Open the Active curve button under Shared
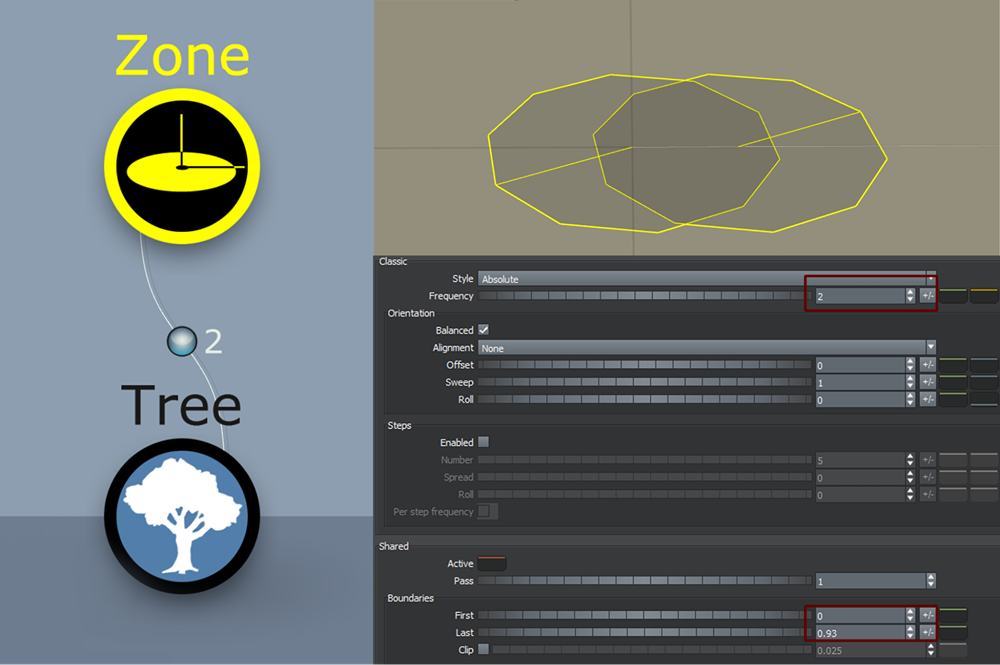The image size is (1000, 665). 492,564
